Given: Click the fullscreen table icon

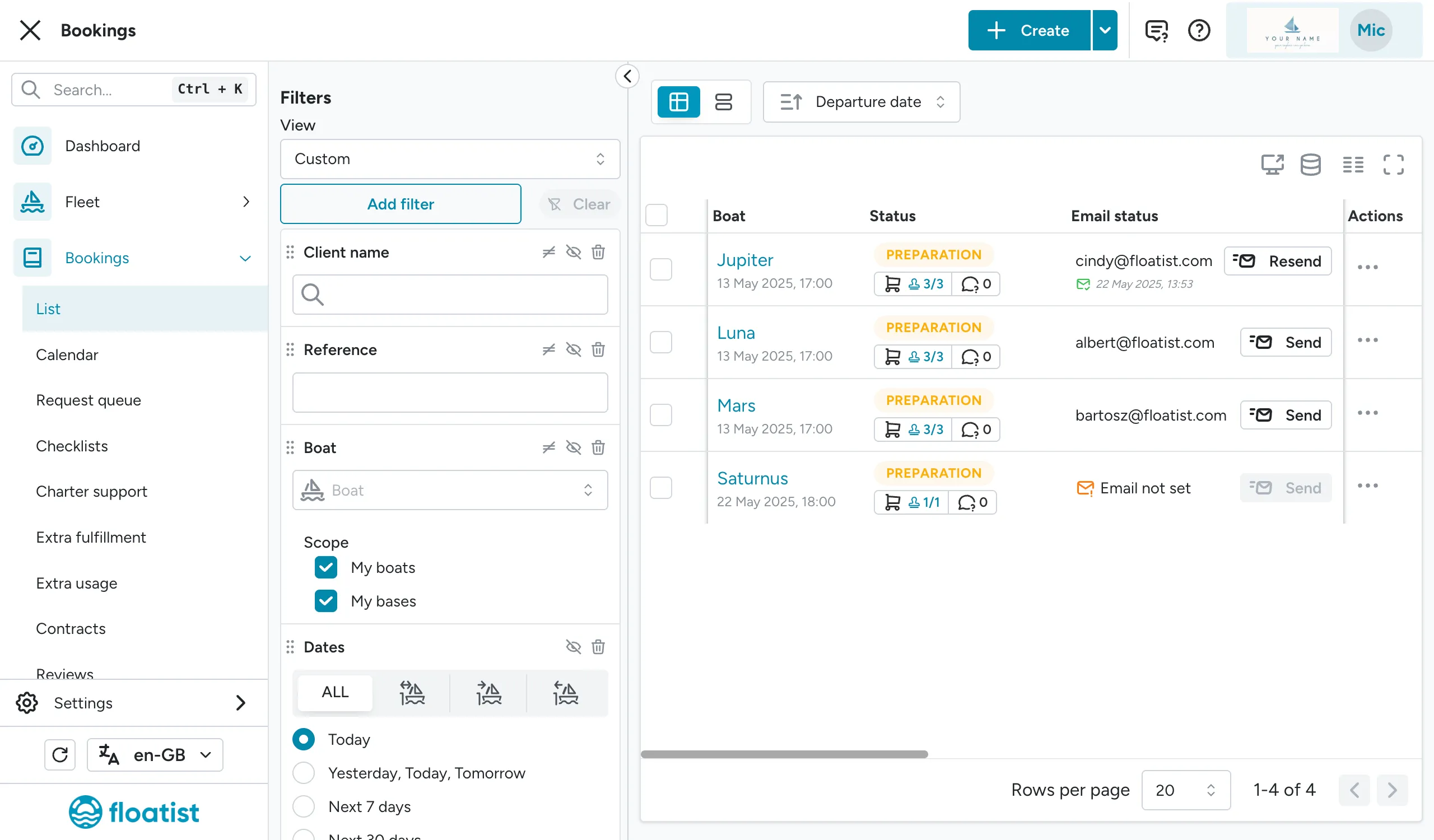Looking at the screenshot, I should (1393, 165).
